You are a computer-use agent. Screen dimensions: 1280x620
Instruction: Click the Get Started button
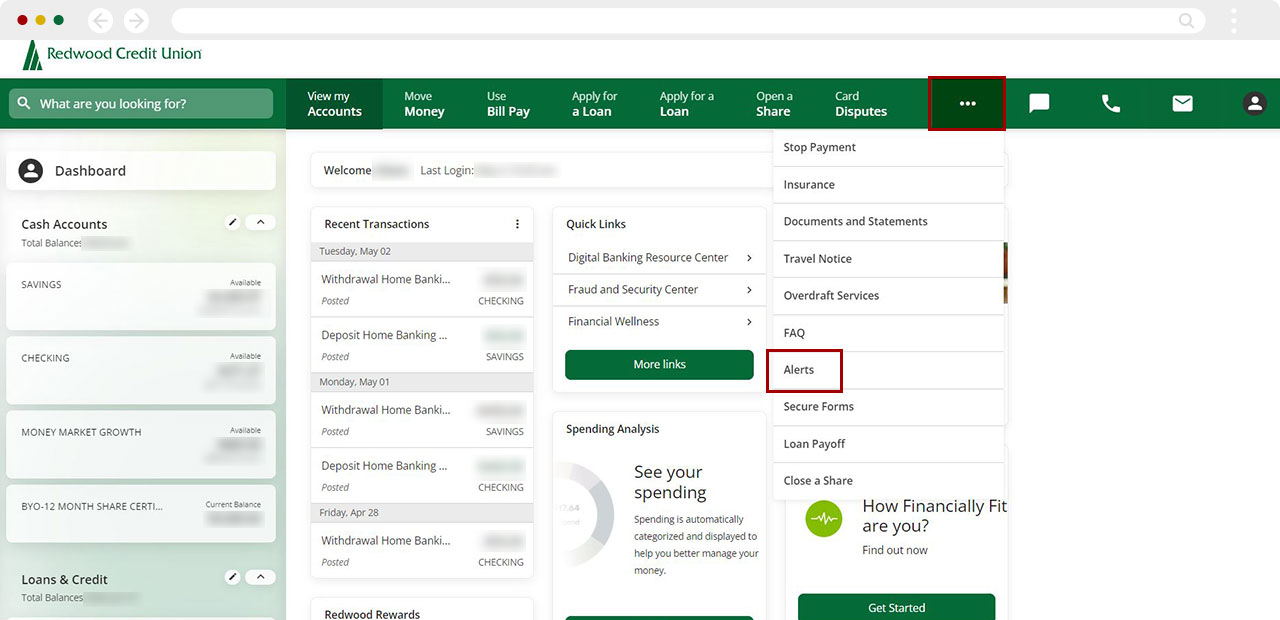896,607
